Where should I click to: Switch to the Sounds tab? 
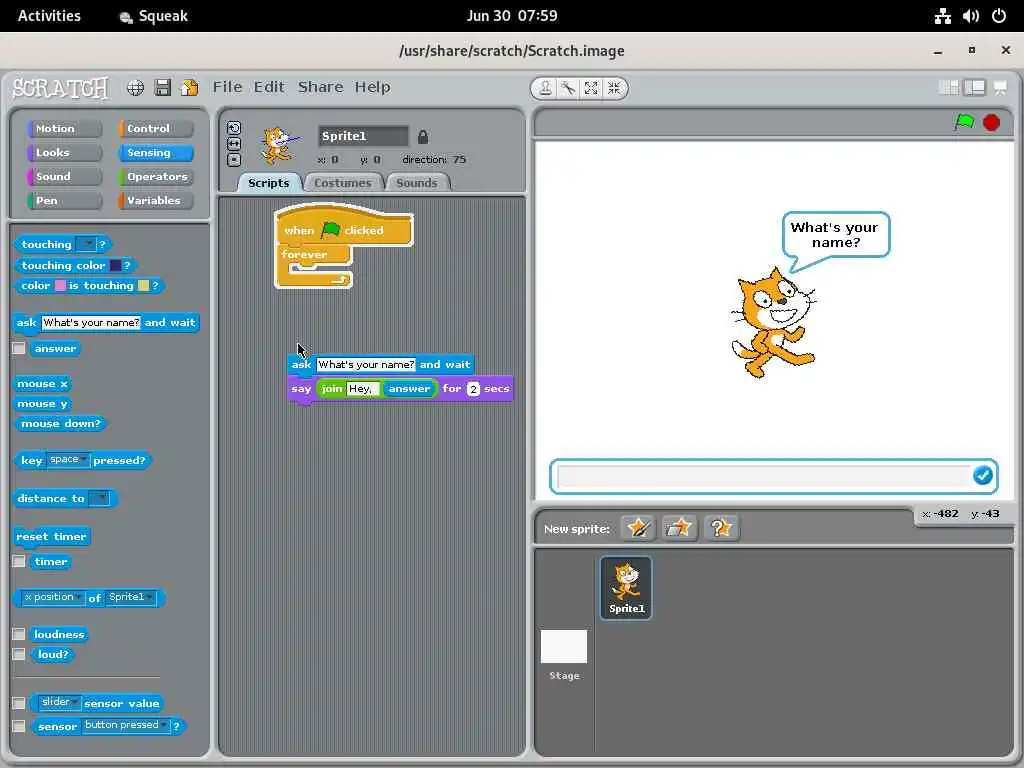pos(417,183)
